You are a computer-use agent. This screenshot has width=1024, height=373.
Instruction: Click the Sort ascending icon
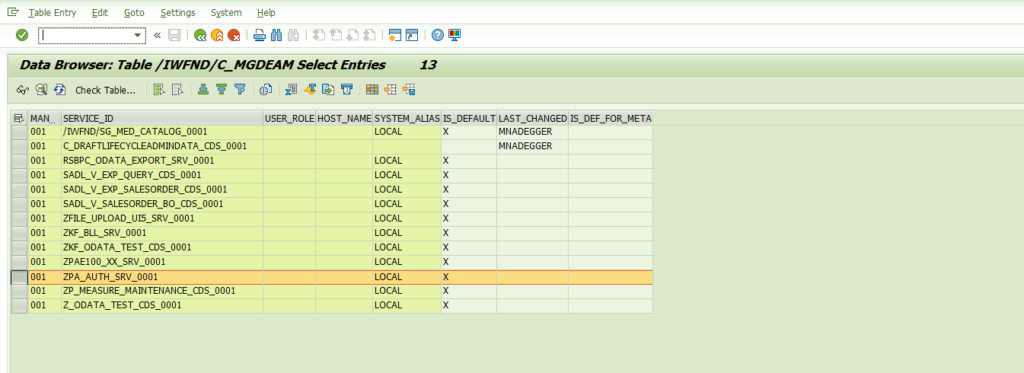pyautogui.click(x=203, y=90)
